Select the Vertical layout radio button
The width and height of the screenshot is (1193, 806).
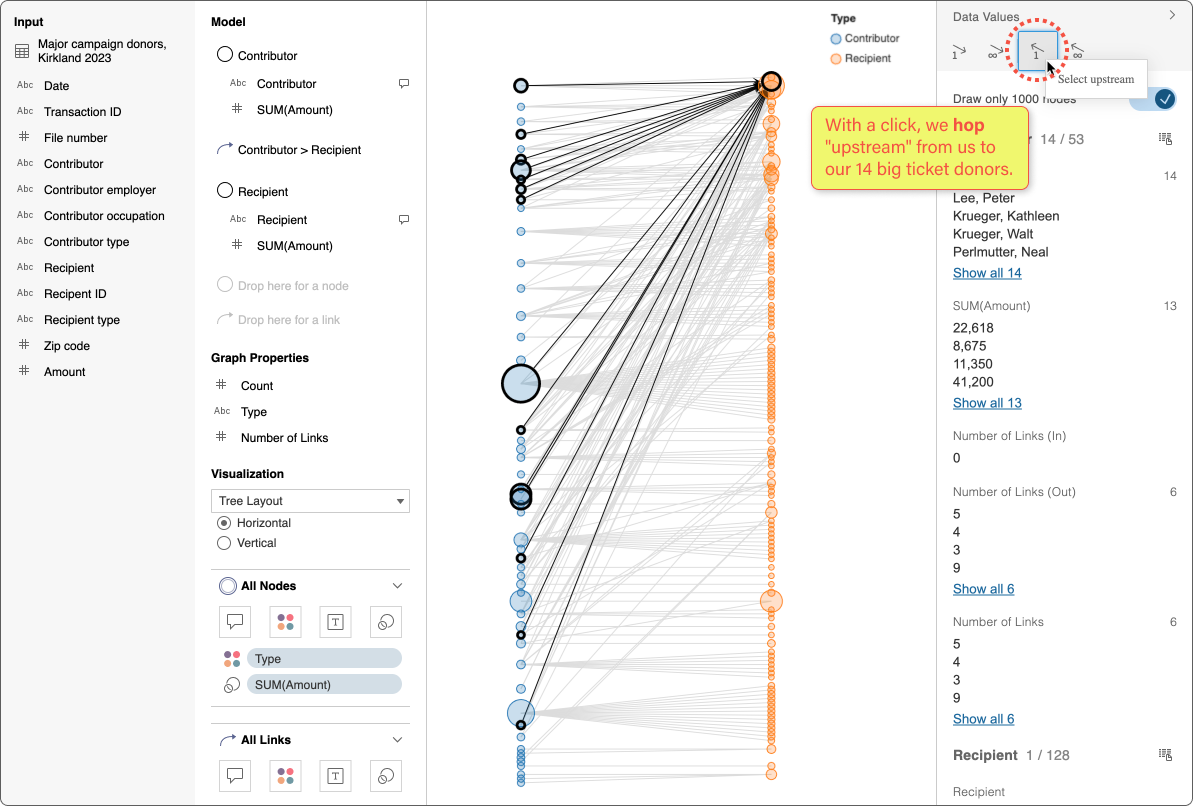224,543
